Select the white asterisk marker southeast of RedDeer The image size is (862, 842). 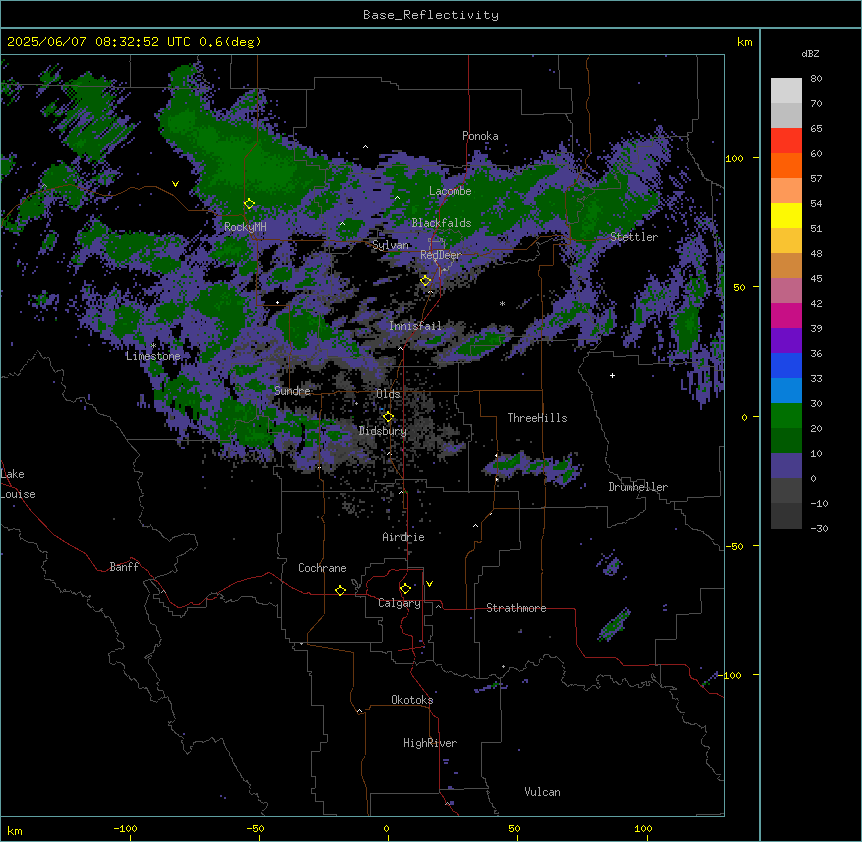502,303
